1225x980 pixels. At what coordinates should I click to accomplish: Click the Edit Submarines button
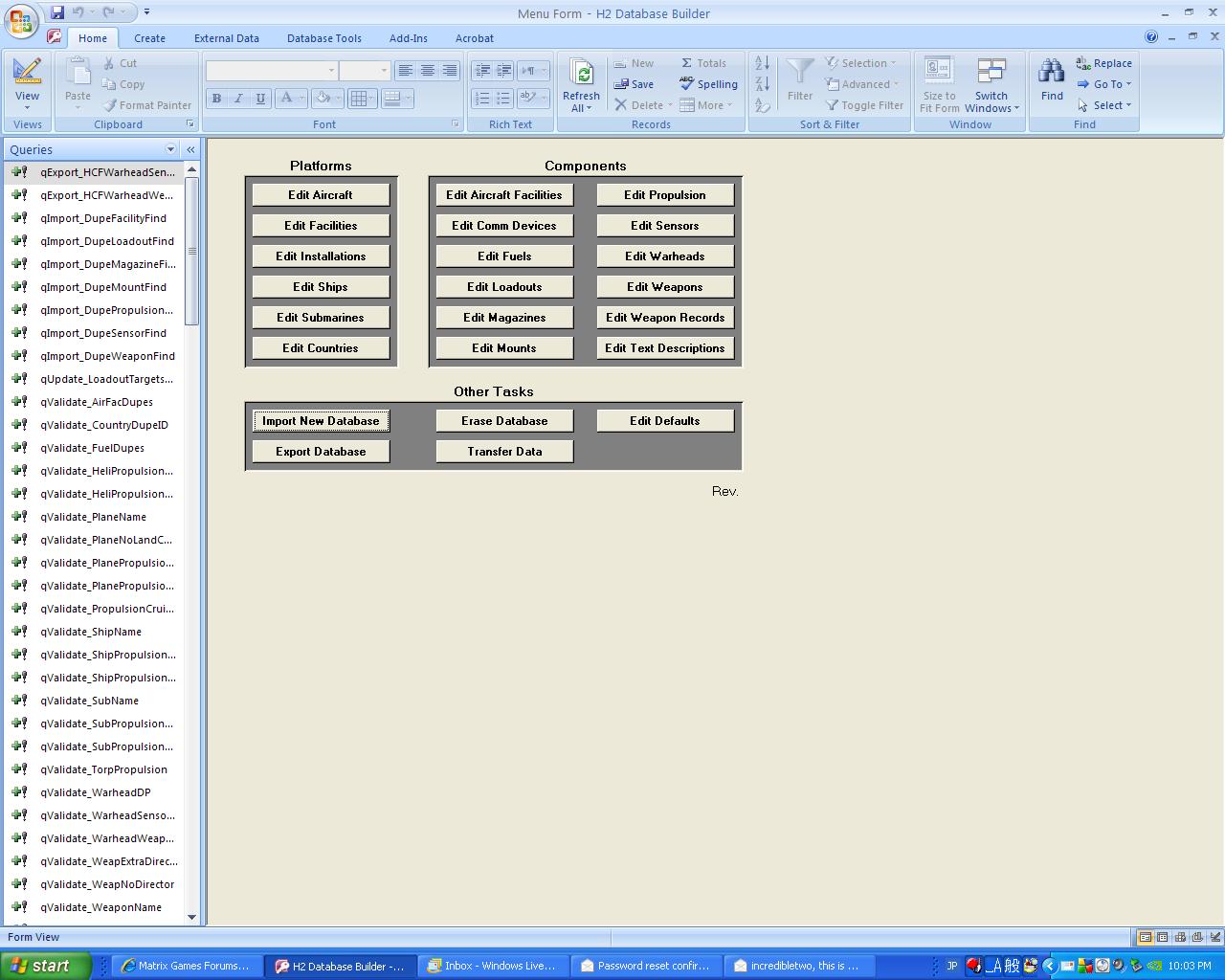click(x=321, y=318)
